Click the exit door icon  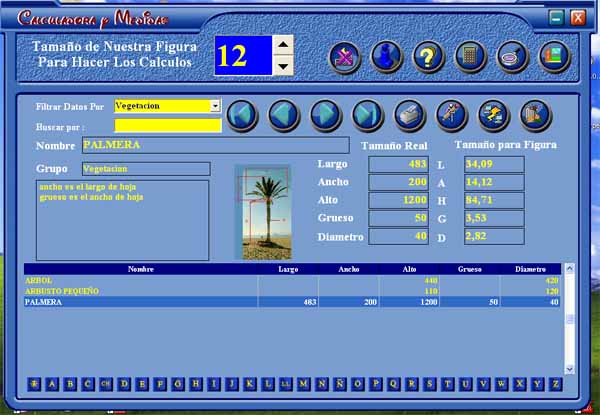(x=537, y=116)
